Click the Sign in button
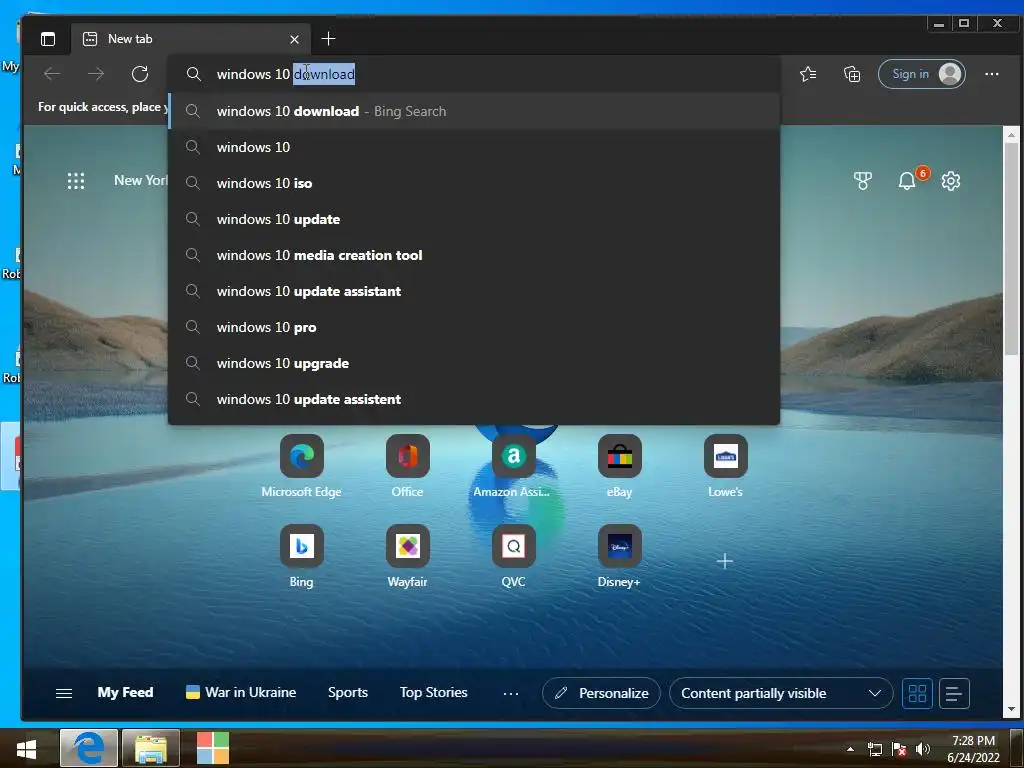1024x768 pixels. pyautogui.click(x=921, y=74)
